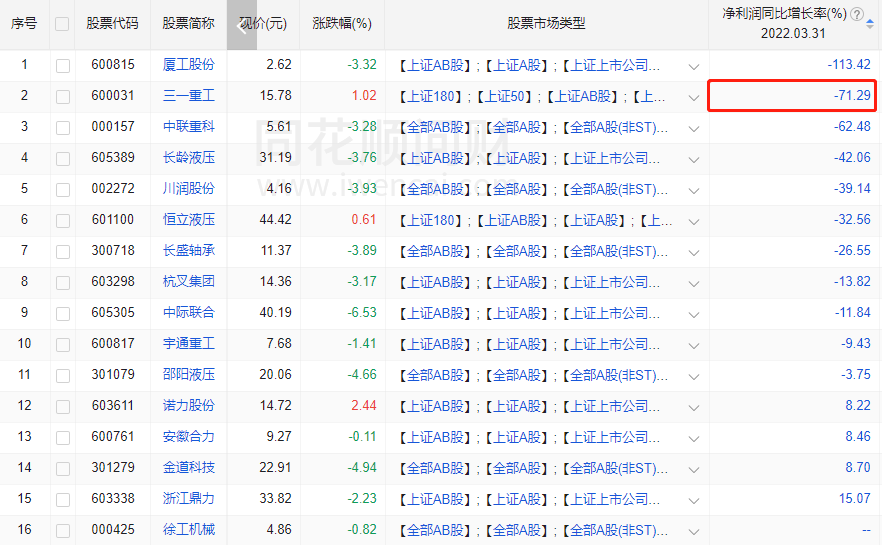Open stock link 三一重工

pos(188,96)
